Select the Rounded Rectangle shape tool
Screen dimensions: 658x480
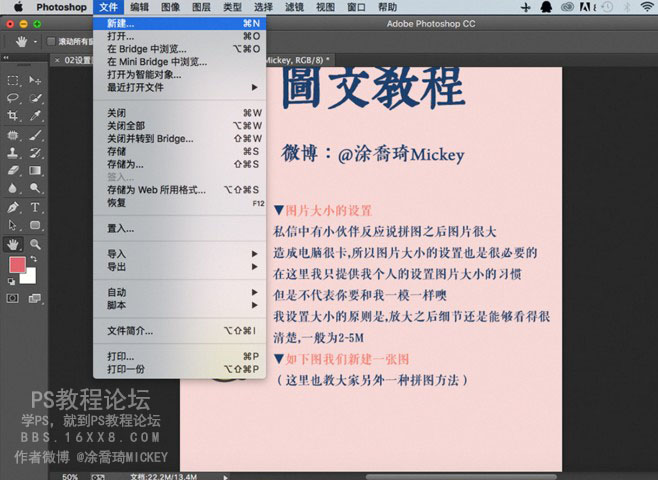35,225
